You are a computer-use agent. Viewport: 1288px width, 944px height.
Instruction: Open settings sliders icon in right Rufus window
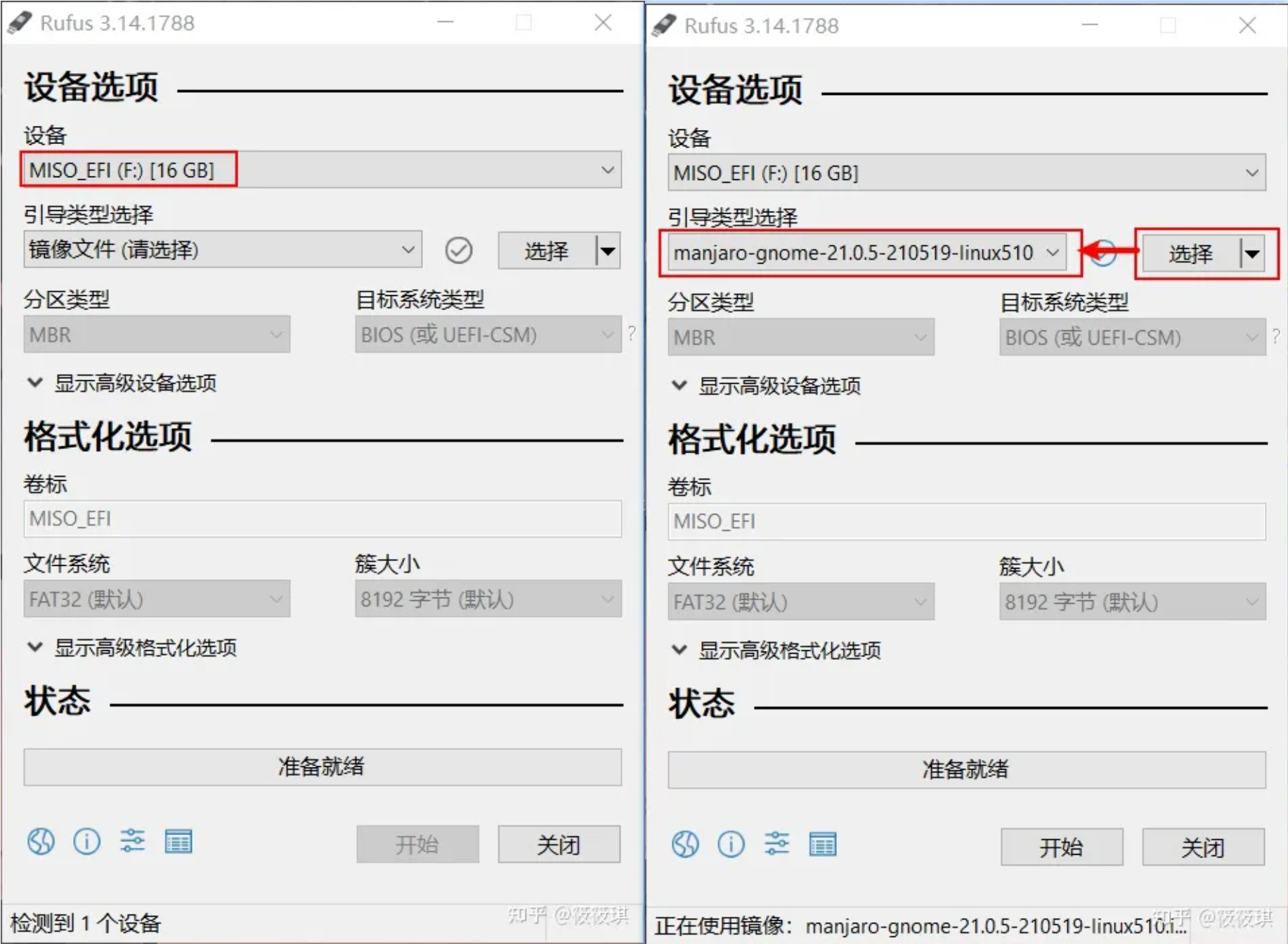coord(776,843)
